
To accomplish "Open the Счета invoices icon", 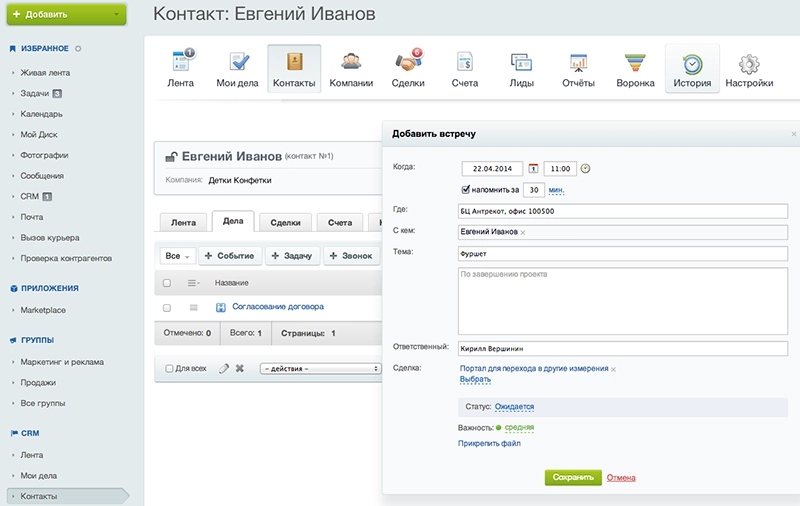I will tap(464, 63).
